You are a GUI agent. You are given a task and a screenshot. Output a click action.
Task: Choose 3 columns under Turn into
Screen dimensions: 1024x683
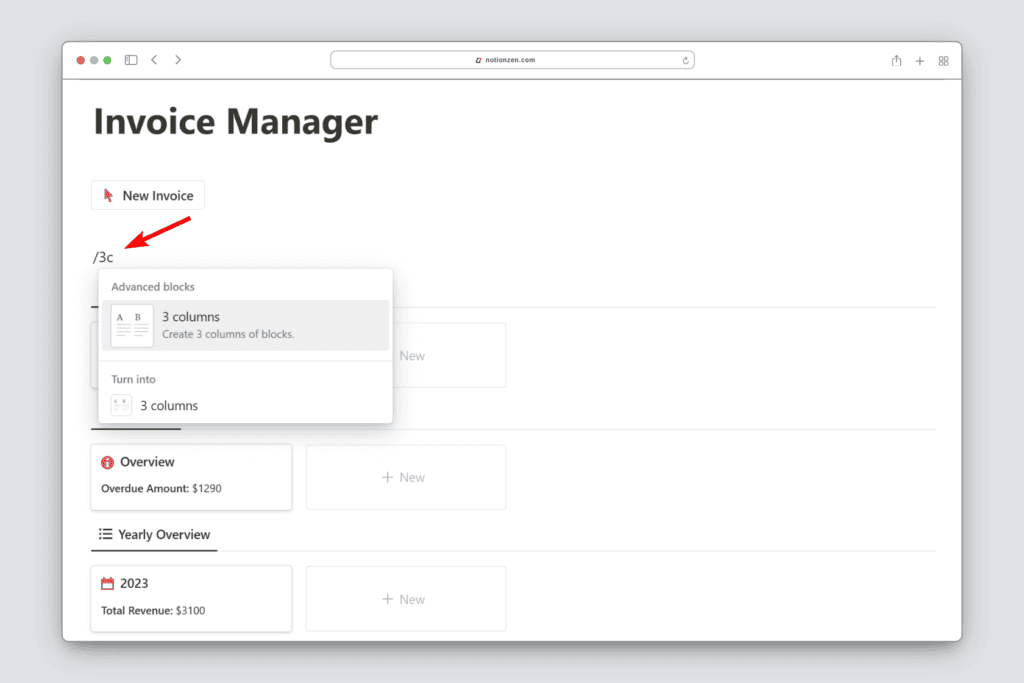[169, 406]
